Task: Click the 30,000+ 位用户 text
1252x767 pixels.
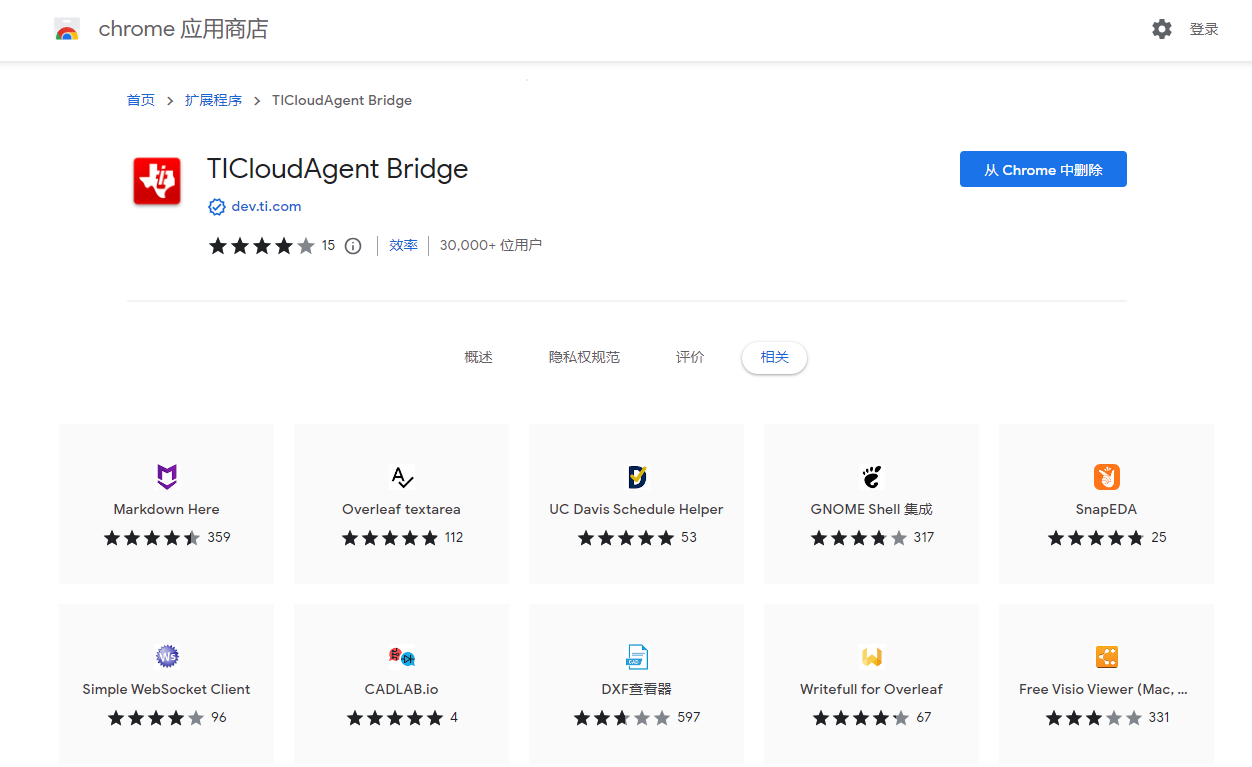Action: [x=491, y=246]
